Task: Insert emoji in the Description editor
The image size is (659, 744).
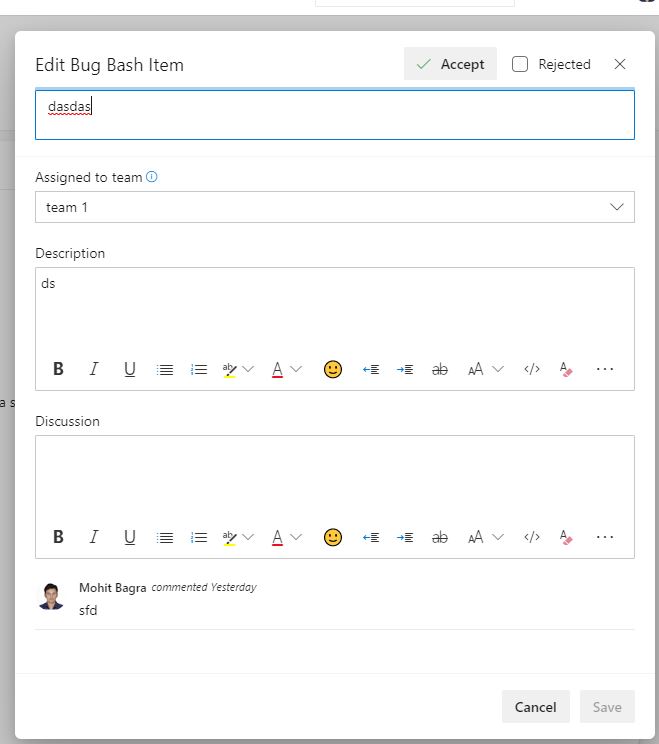Action: (333, 369)
